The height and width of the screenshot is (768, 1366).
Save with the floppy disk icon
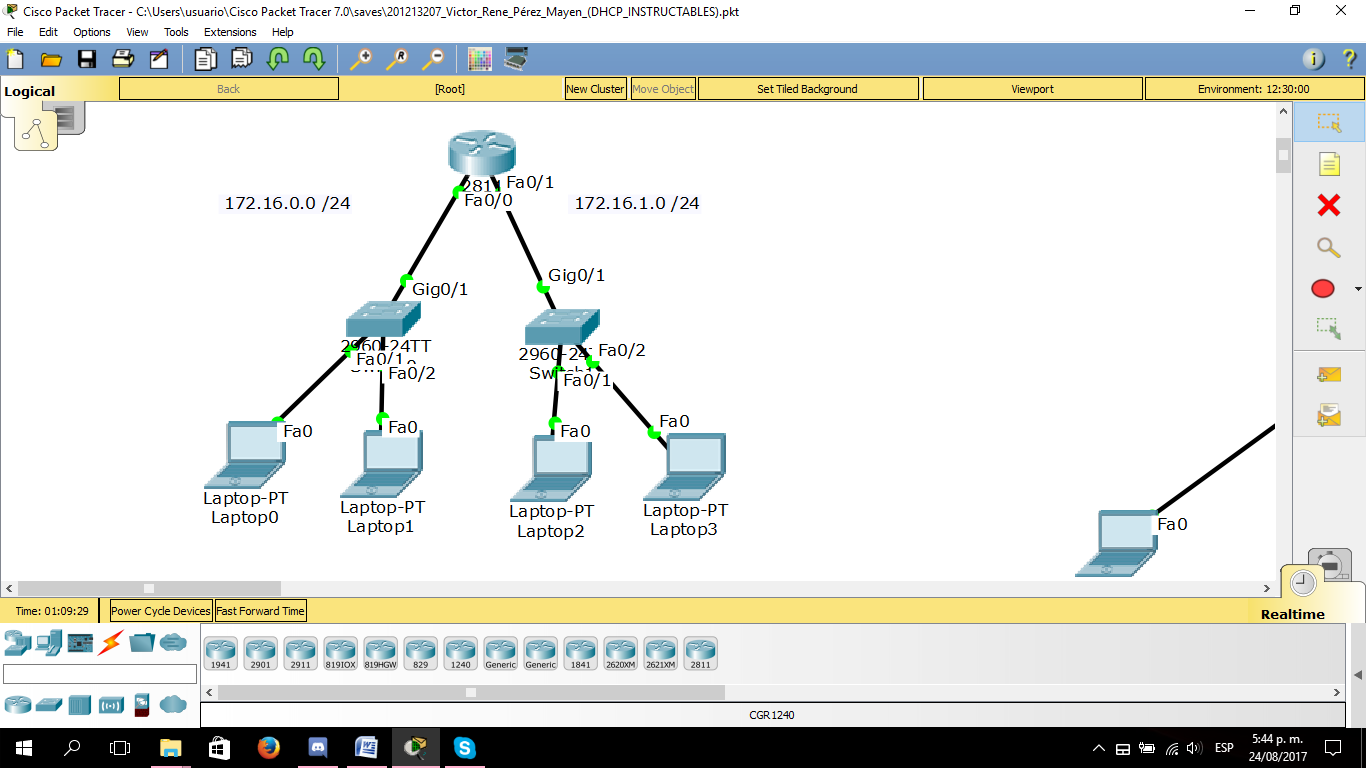87,59
